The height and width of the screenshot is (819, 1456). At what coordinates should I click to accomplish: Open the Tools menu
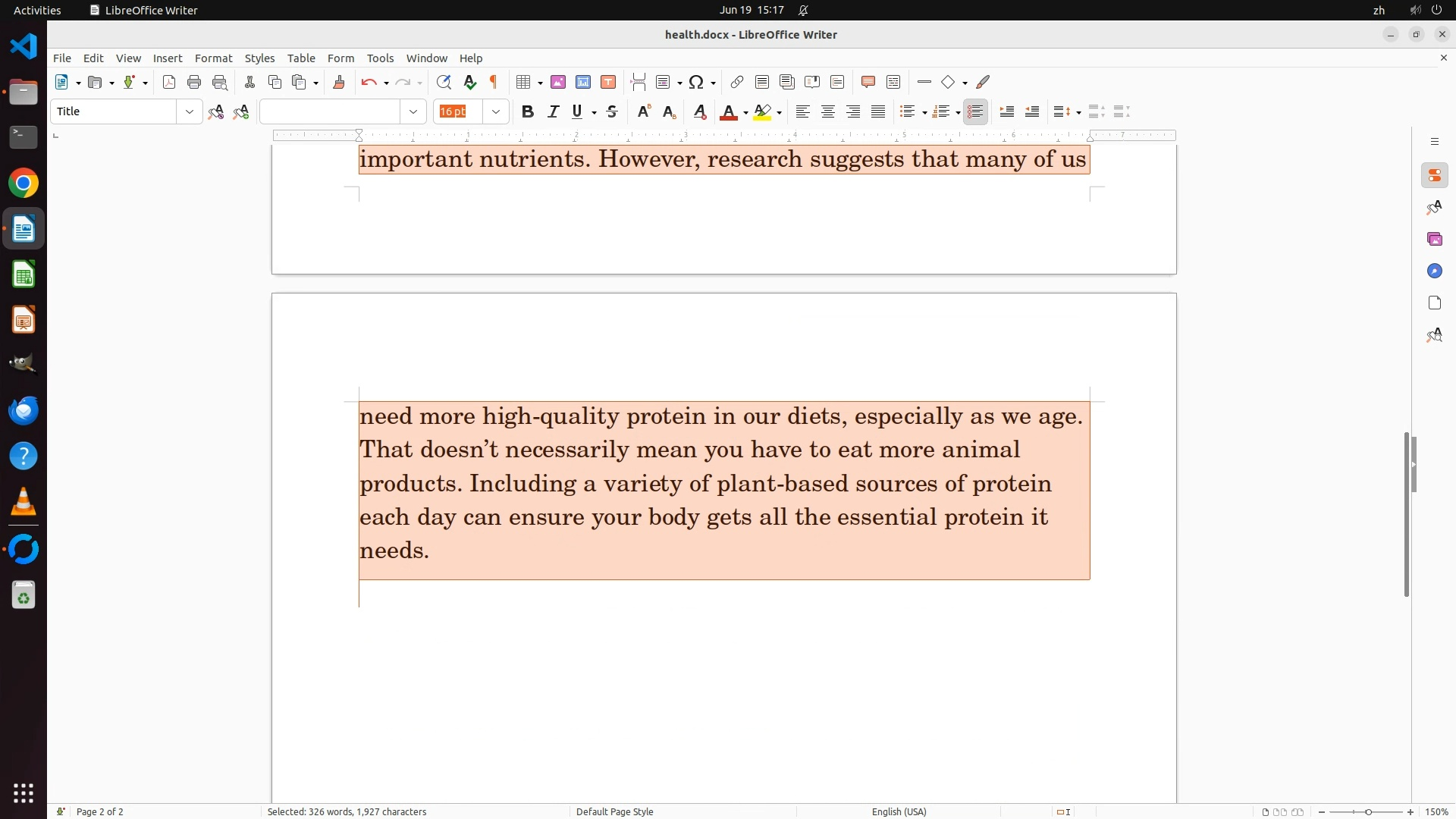coord(380,58)
